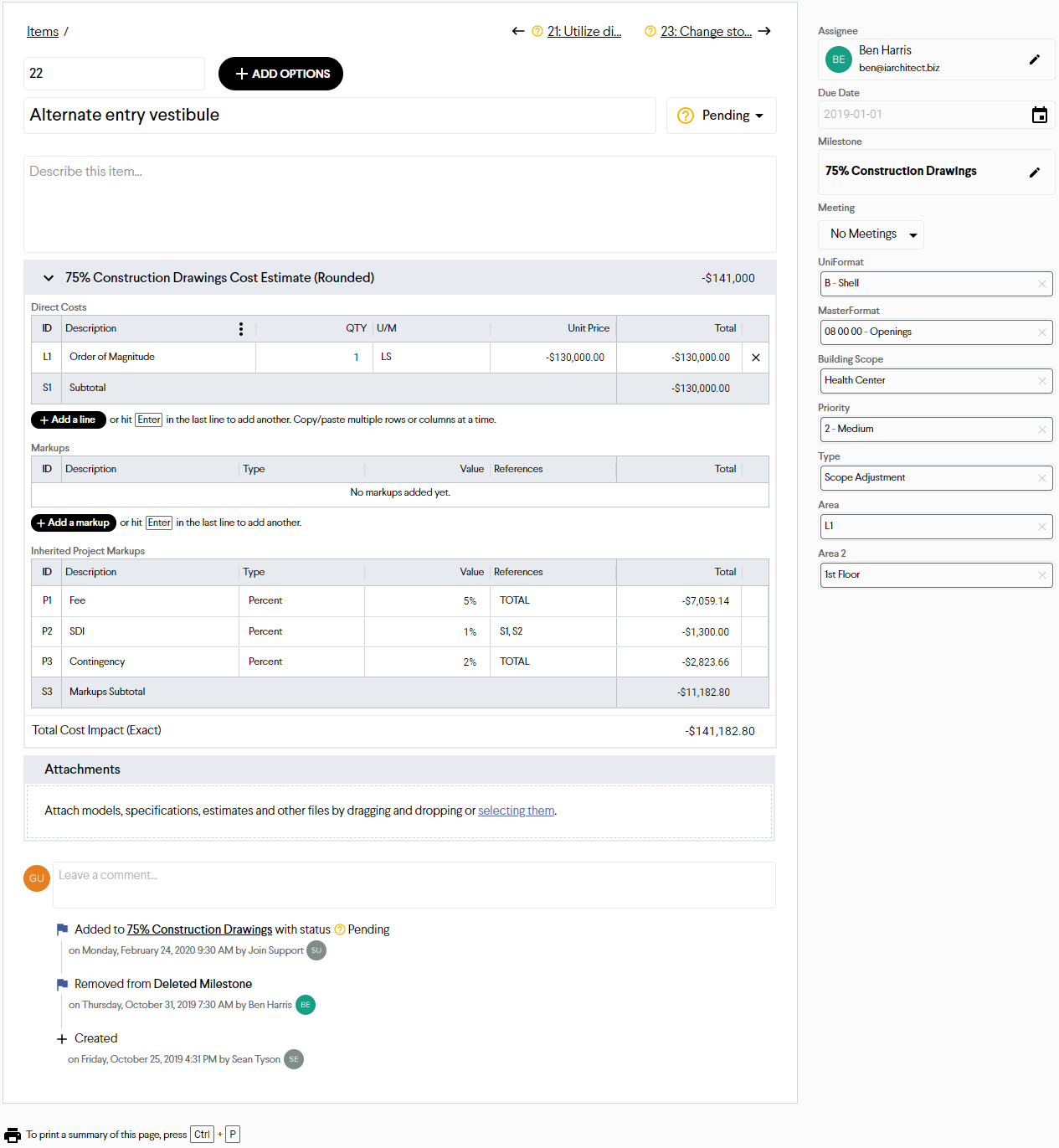Screen dimensions: 1059x1148
Task: Edit the 75% Construction Drawings milestone pencil icon
Action: 1034,172
